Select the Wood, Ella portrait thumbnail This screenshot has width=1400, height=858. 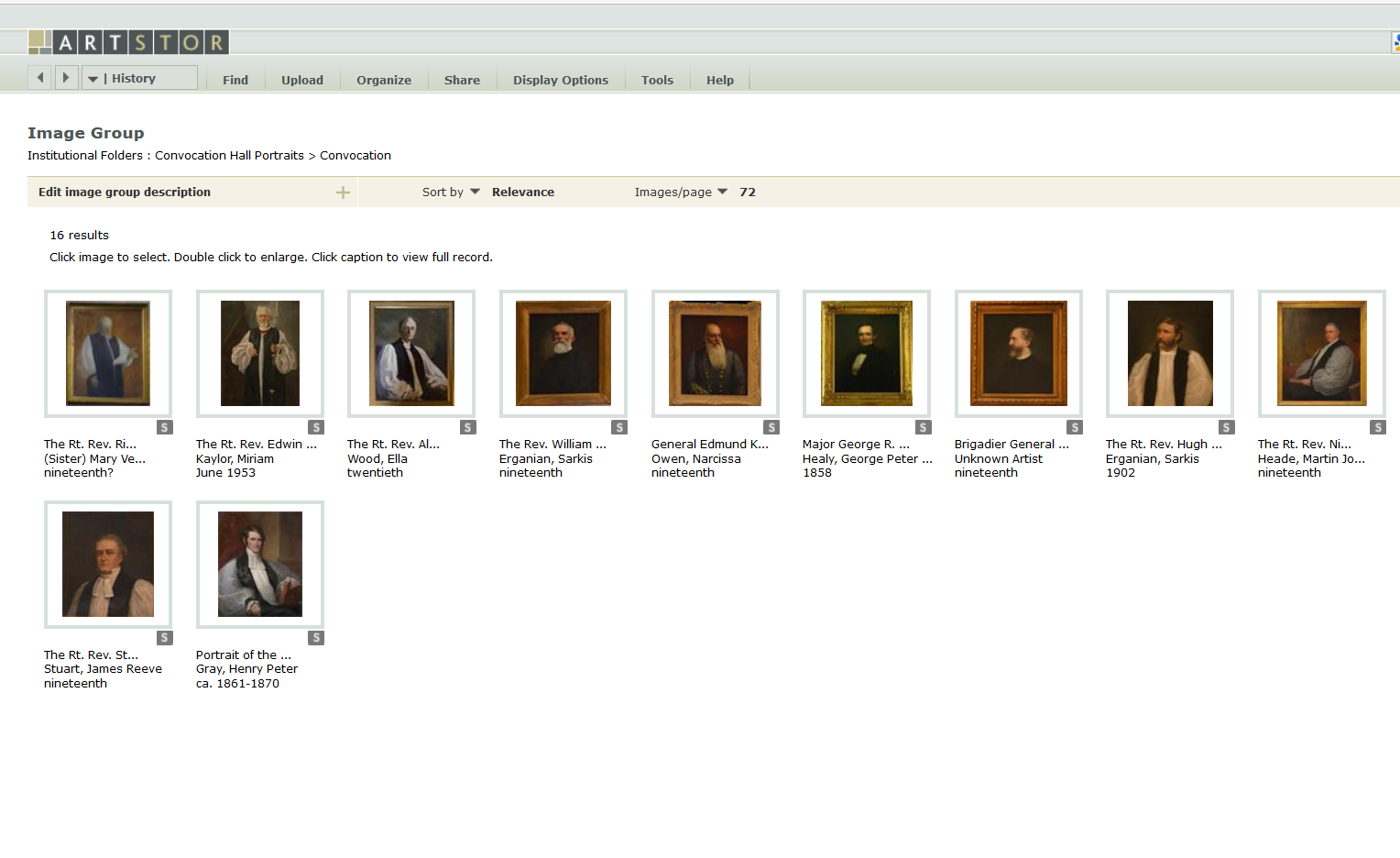point(411,354)
